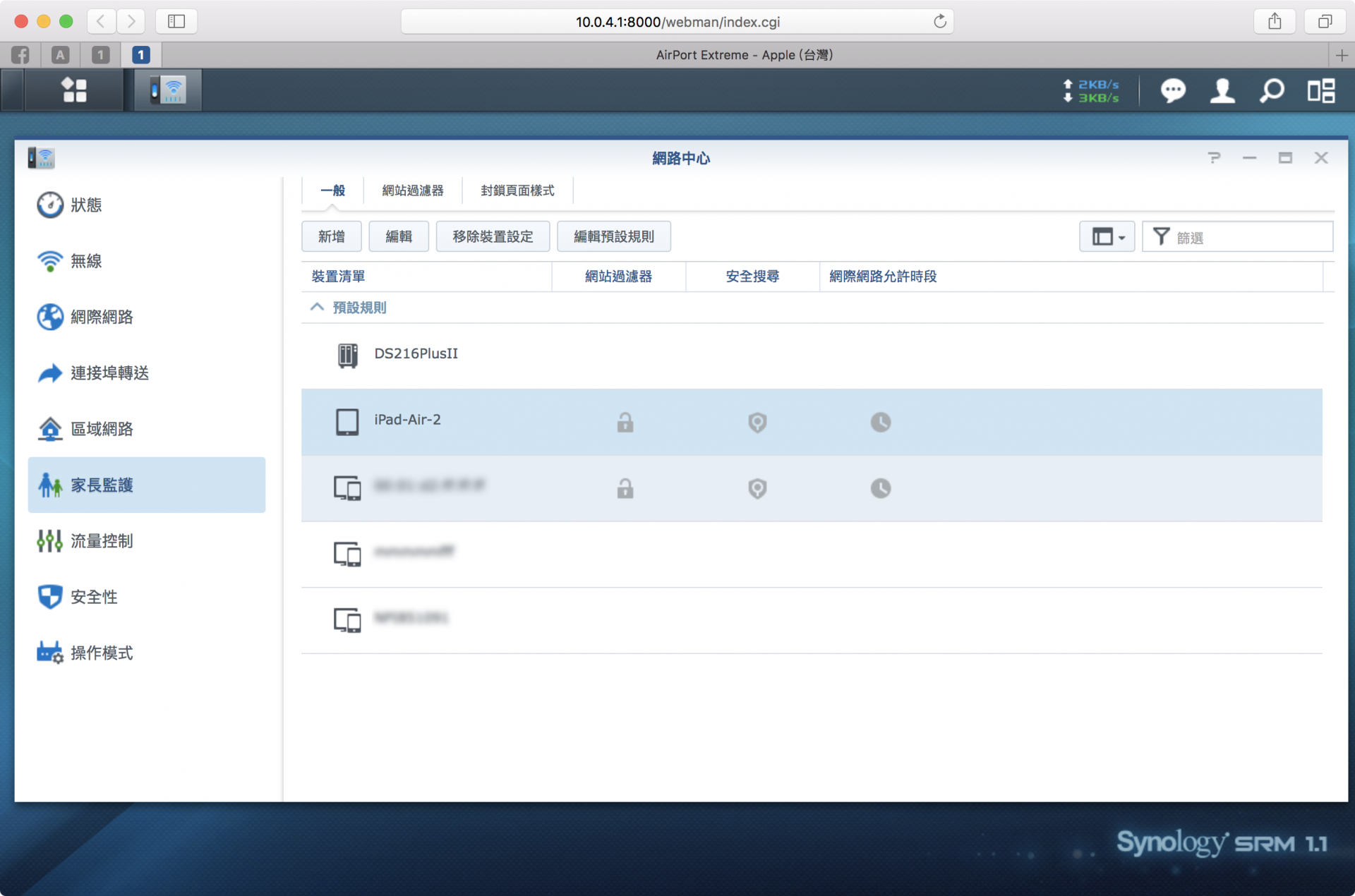Screen dimensions: 1355x896
Task: Click the magnifier search icon in taskbar
Action: [1272, 90]
